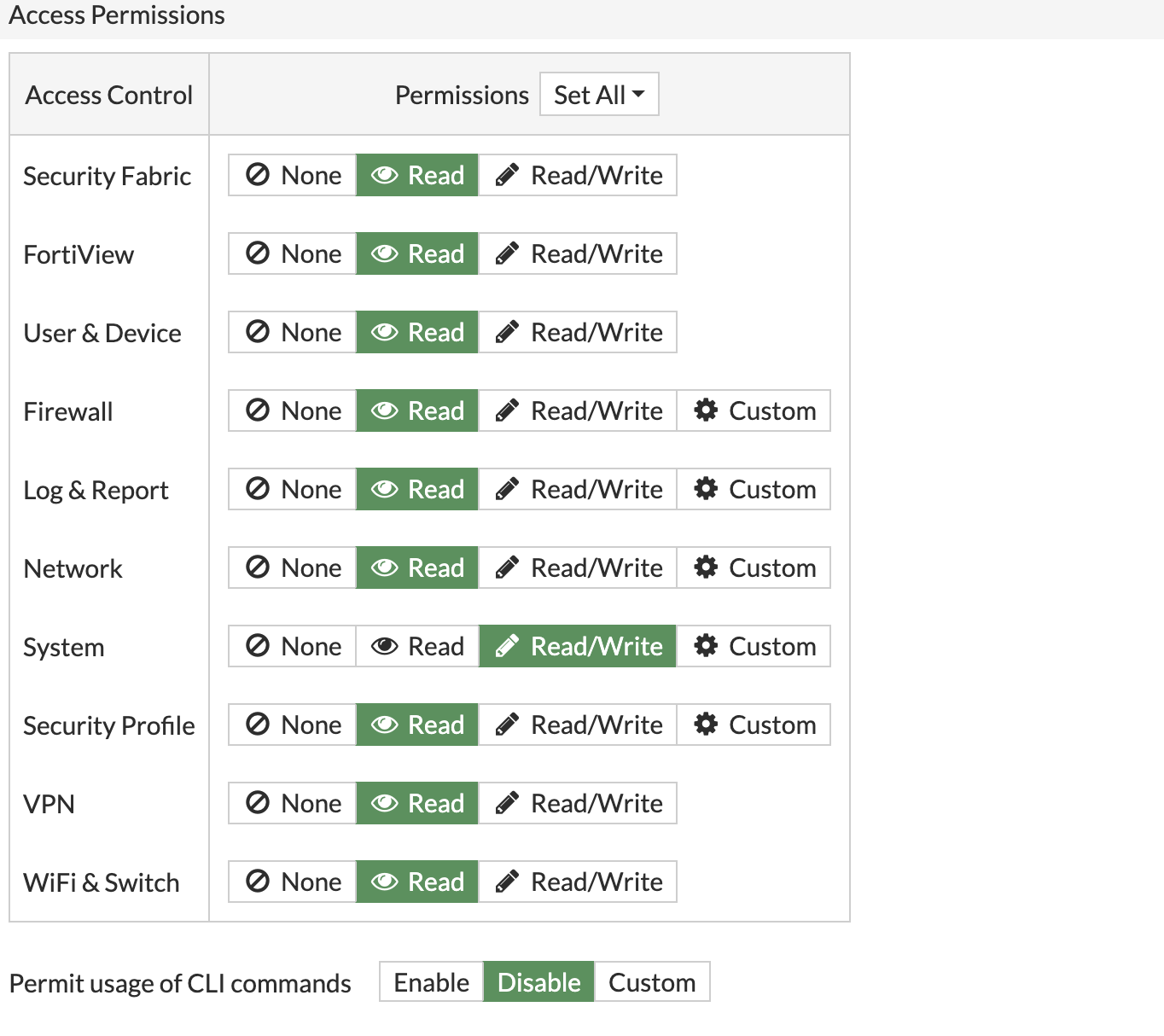
Task: Click the eye icon on Security Fabric Read
Action: tap(385, 175)
